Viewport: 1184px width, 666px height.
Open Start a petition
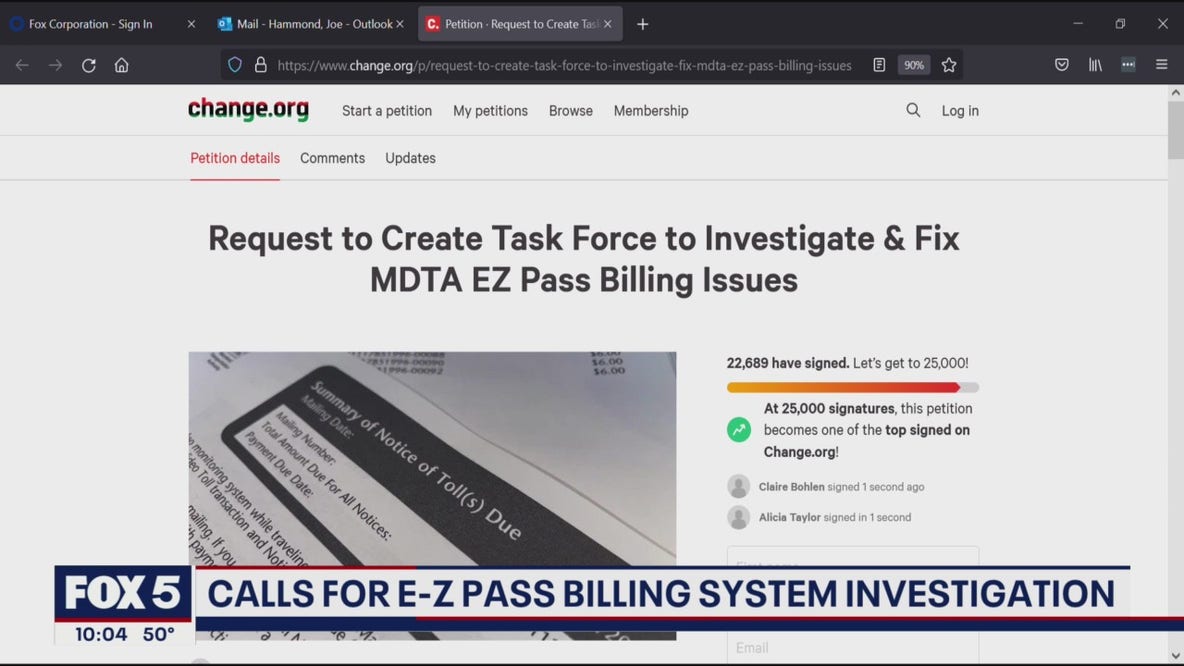point(387,111)
